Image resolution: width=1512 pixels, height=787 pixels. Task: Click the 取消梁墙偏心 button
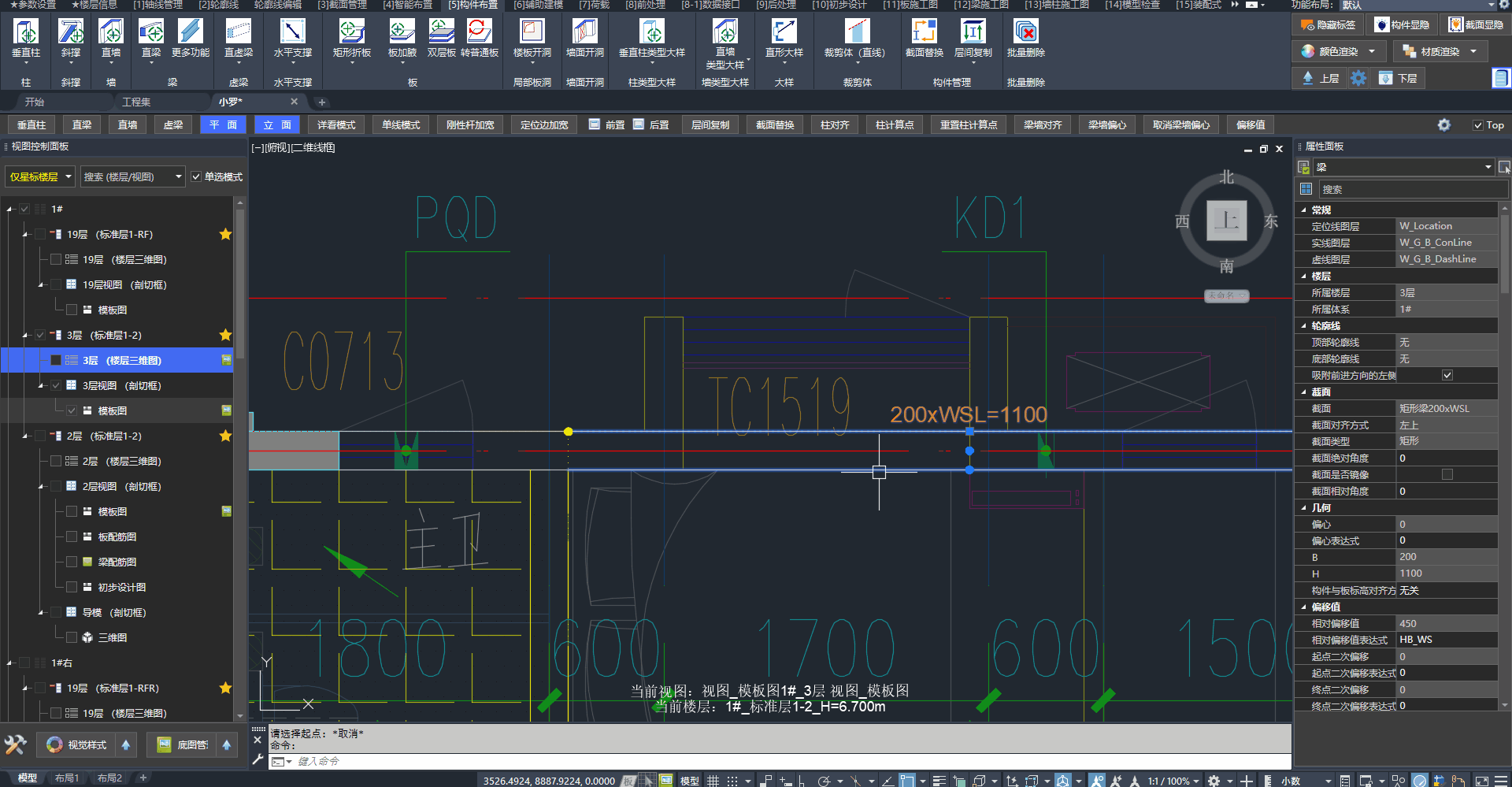coord(1180,125)
